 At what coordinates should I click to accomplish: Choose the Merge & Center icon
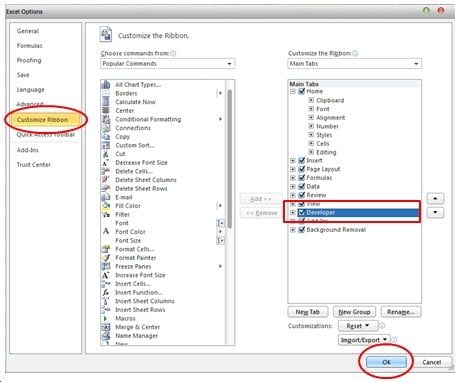(106, 327)
